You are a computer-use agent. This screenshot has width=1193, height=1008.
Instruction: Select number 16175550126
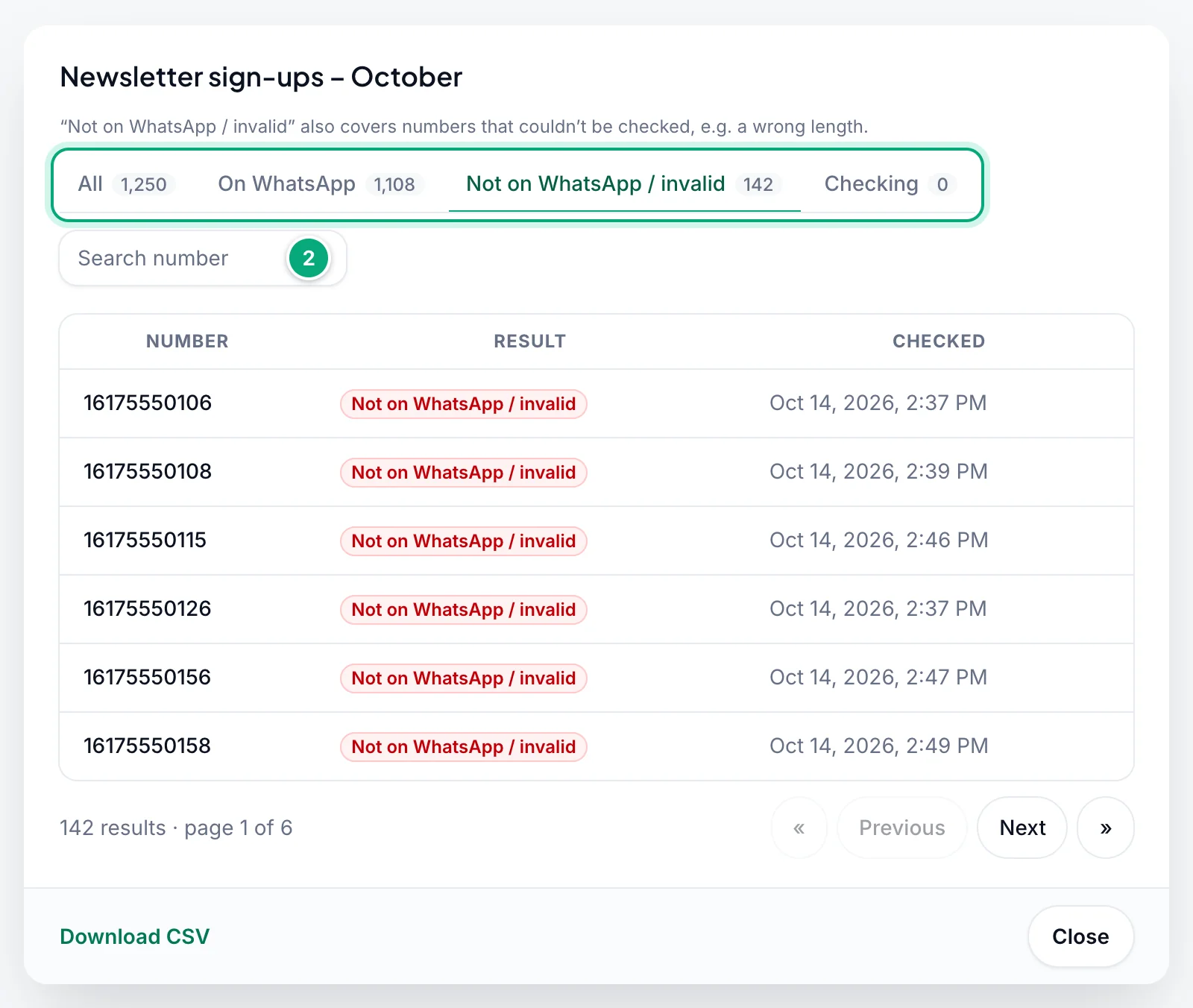point(148,609)
